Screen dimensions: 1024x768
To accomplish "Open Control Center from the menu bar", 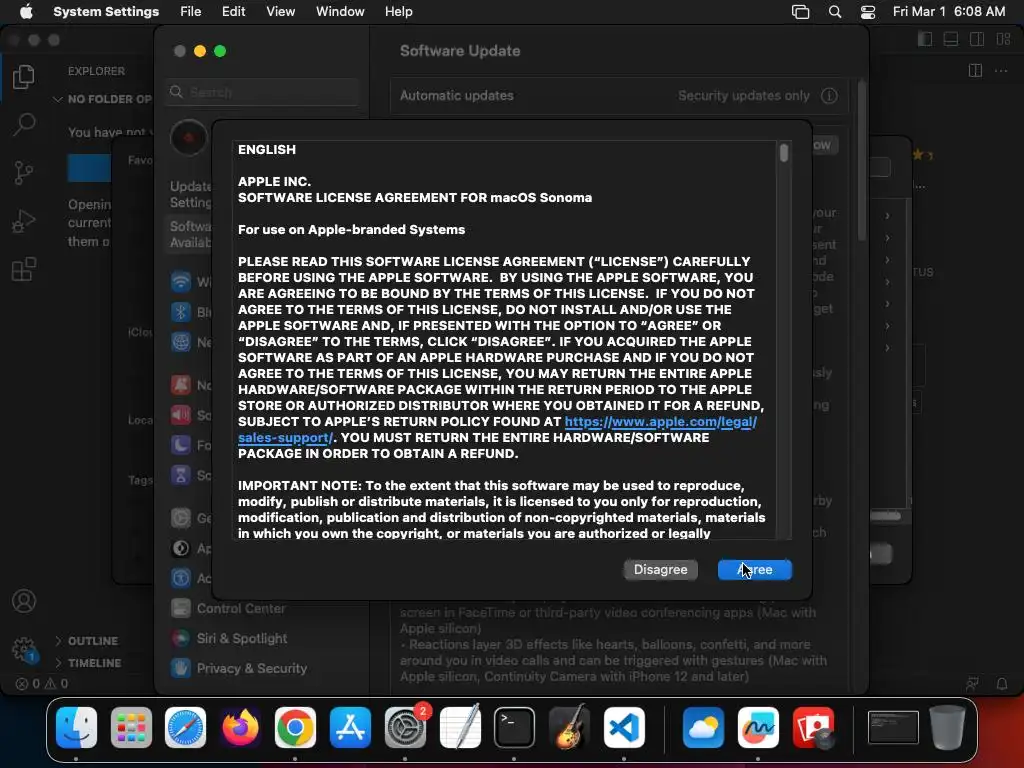I will coord(867,12).
